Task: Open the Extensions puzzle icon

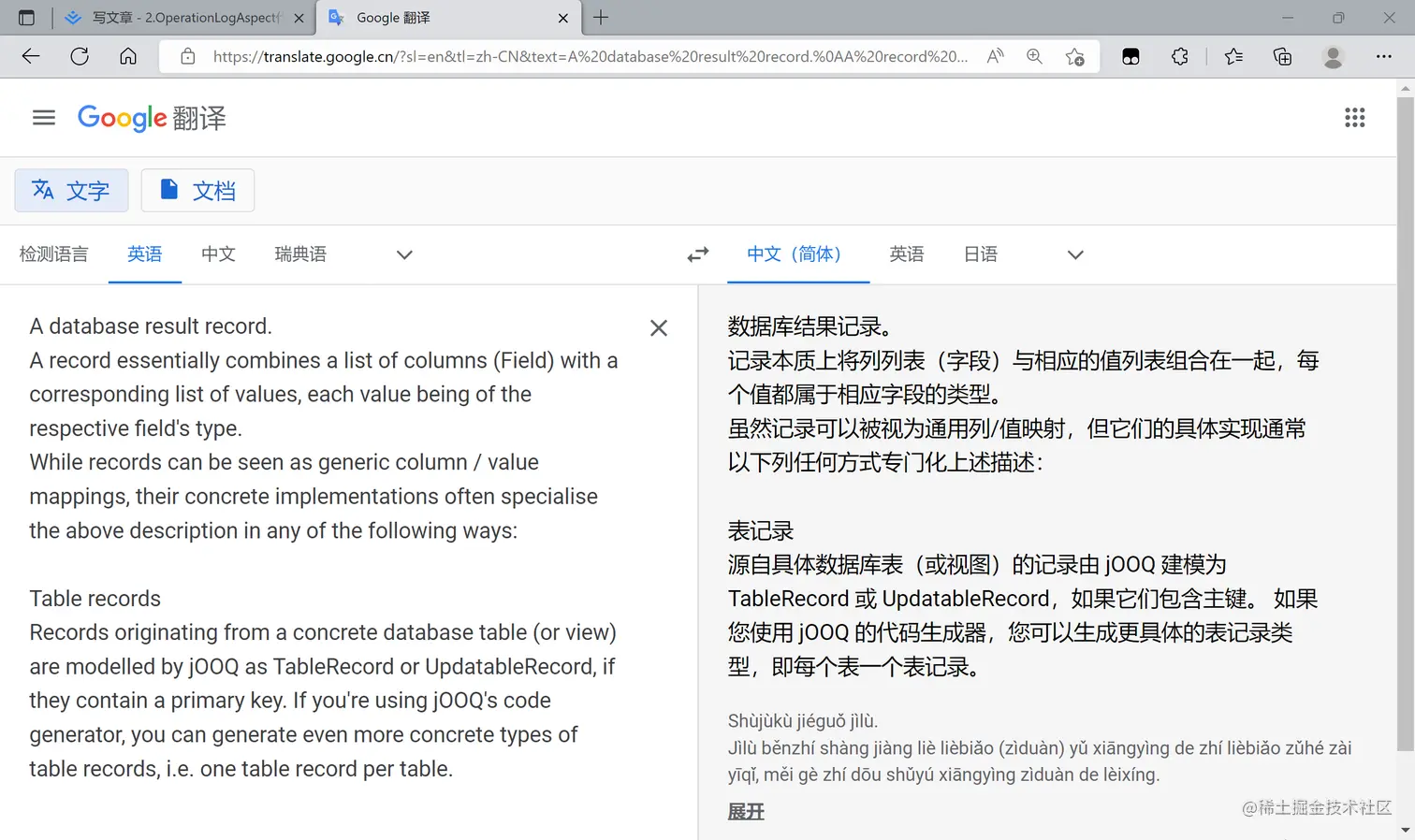Action: pyautogui.click(x=1180, y=56)
